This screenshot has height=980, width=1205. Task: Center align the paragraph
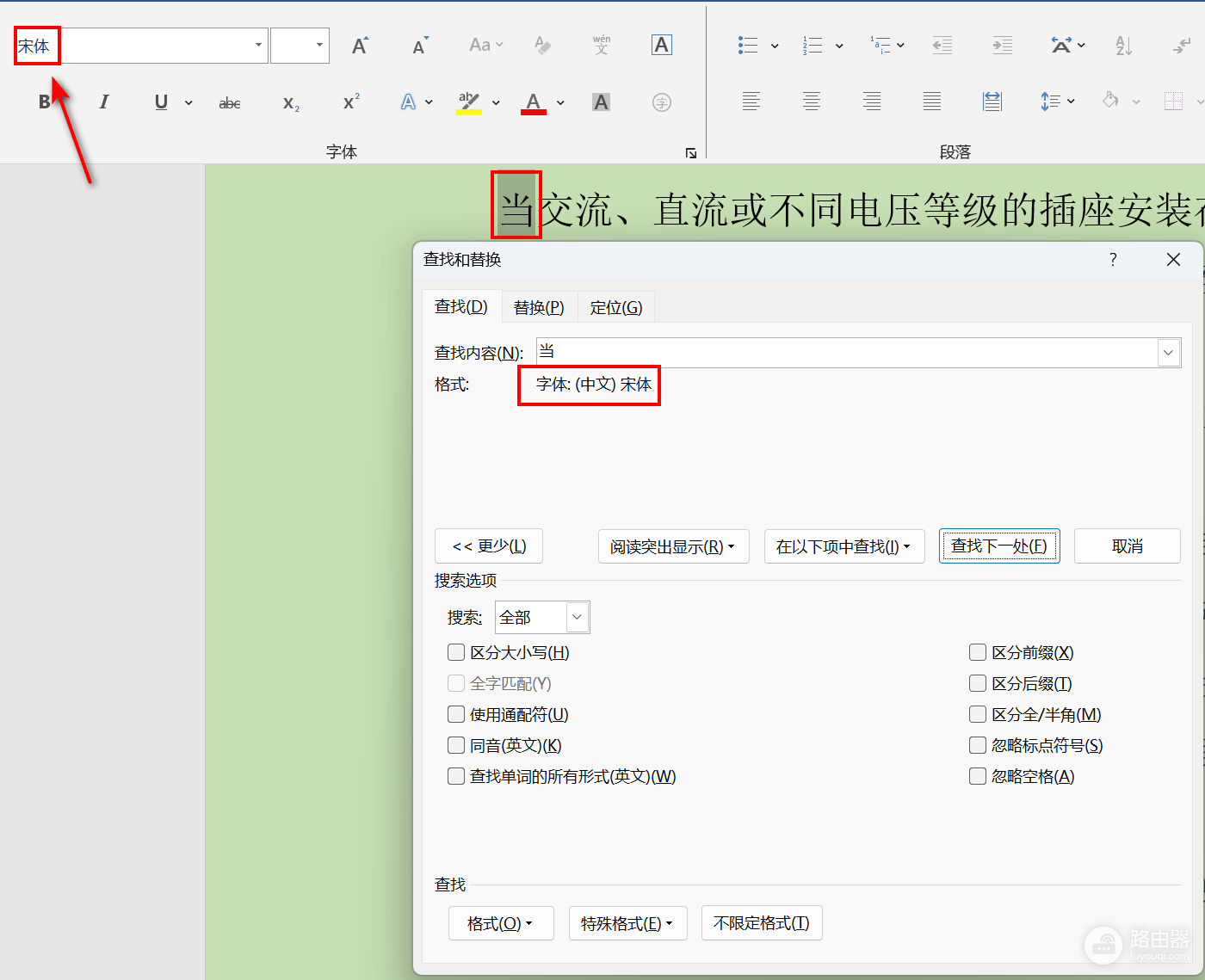click(812, 102)
